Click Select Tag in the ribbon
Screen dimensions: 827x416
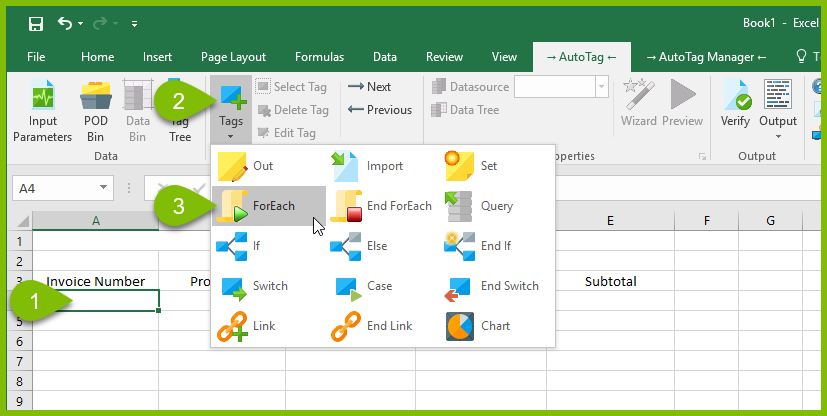click(x=292, y=86)
